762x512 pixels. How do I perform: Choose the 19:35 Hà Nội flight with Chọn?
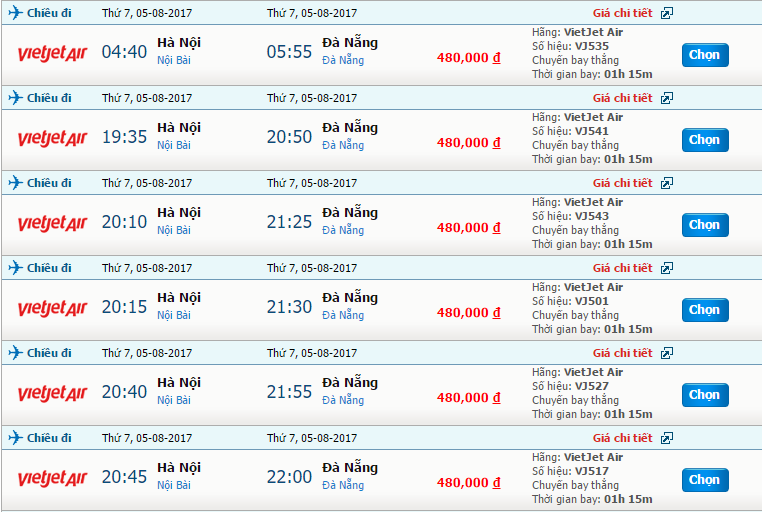coord(704,140)
